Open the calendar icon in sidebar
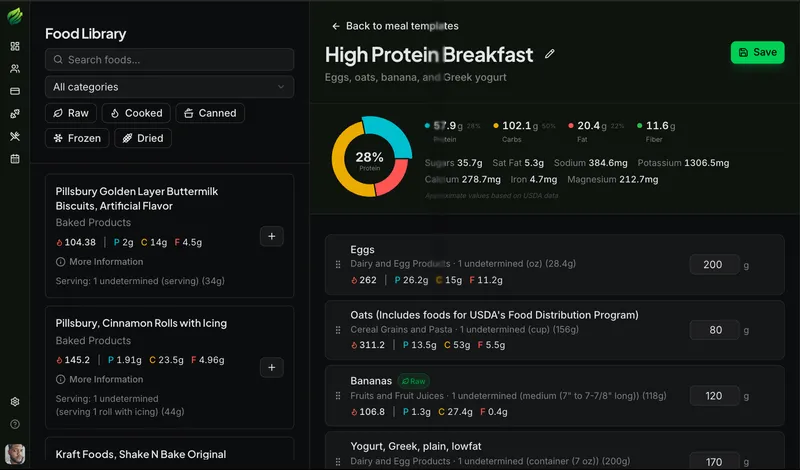Image resolution: width=800 pixels, height=470 pixels. tap(15, 159)
